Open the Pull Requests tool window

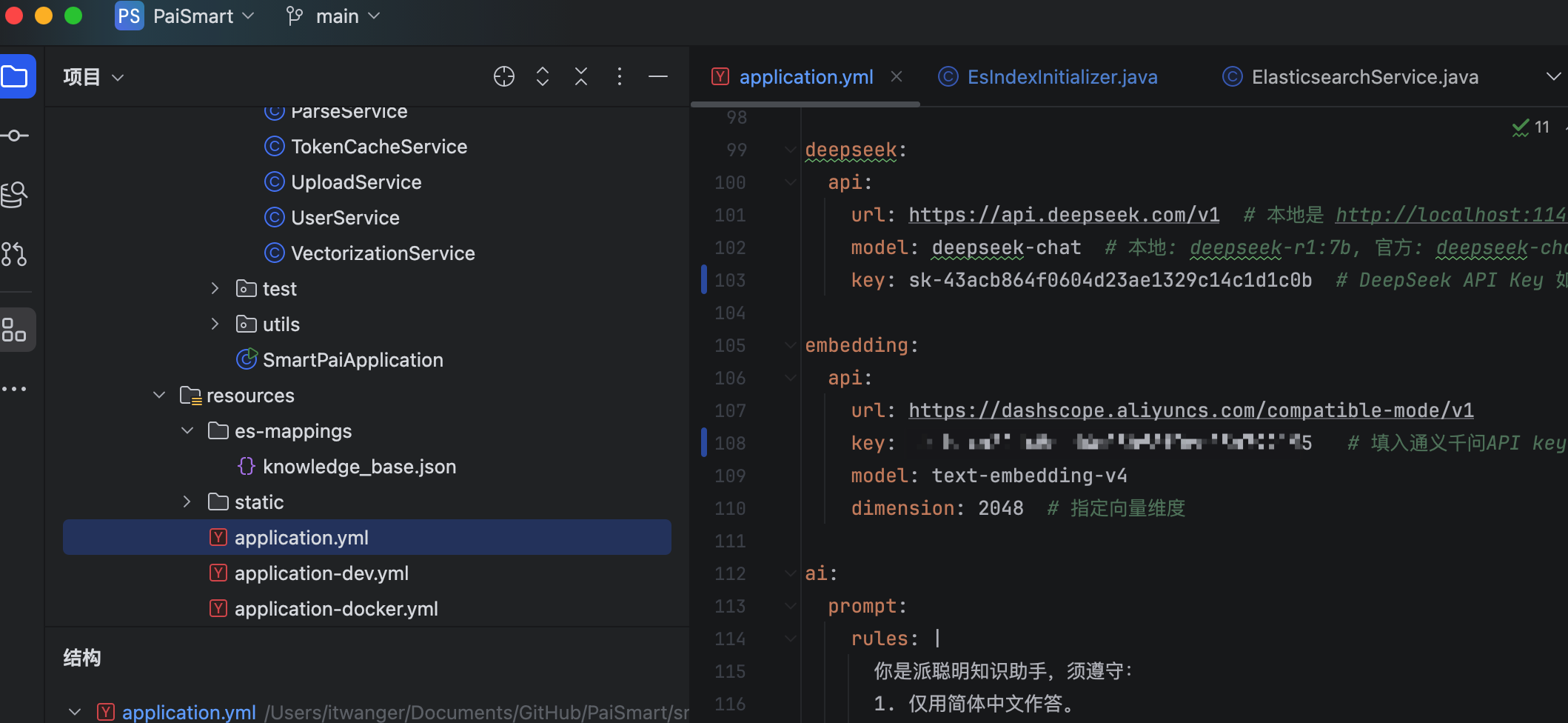(x=15, y=254)
